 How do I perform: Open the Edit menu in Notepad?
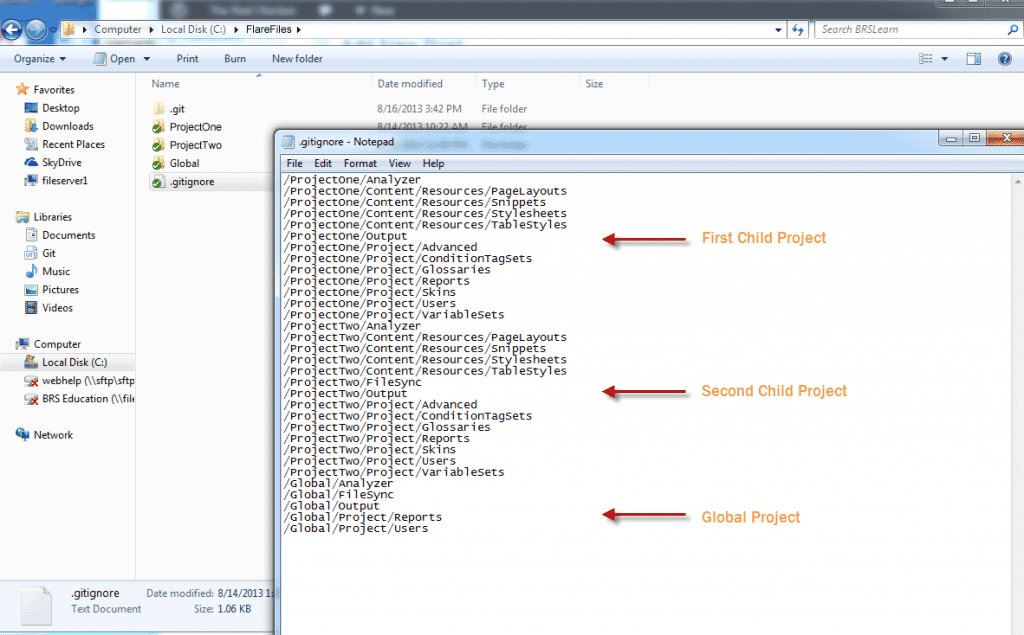click(323, 163)
